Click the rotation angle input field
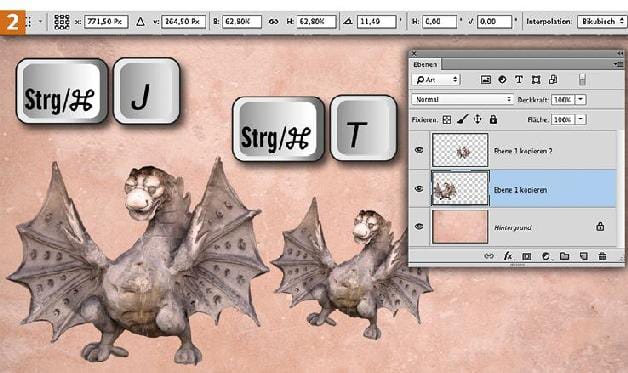Viewport: 628px width, 373px height. 376,21
